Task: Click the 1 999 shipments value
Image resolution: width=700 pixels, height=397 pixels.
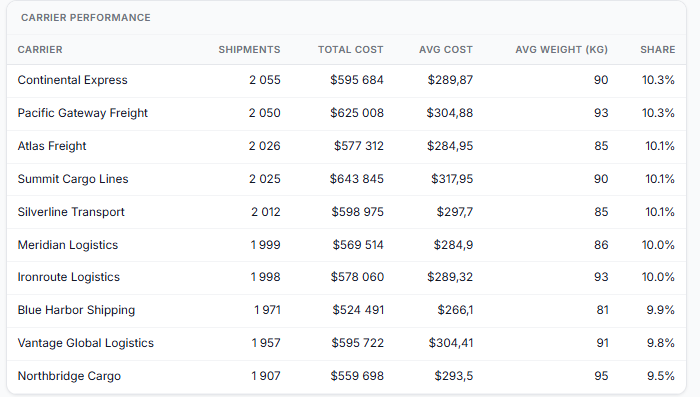Action: (266, 245)
